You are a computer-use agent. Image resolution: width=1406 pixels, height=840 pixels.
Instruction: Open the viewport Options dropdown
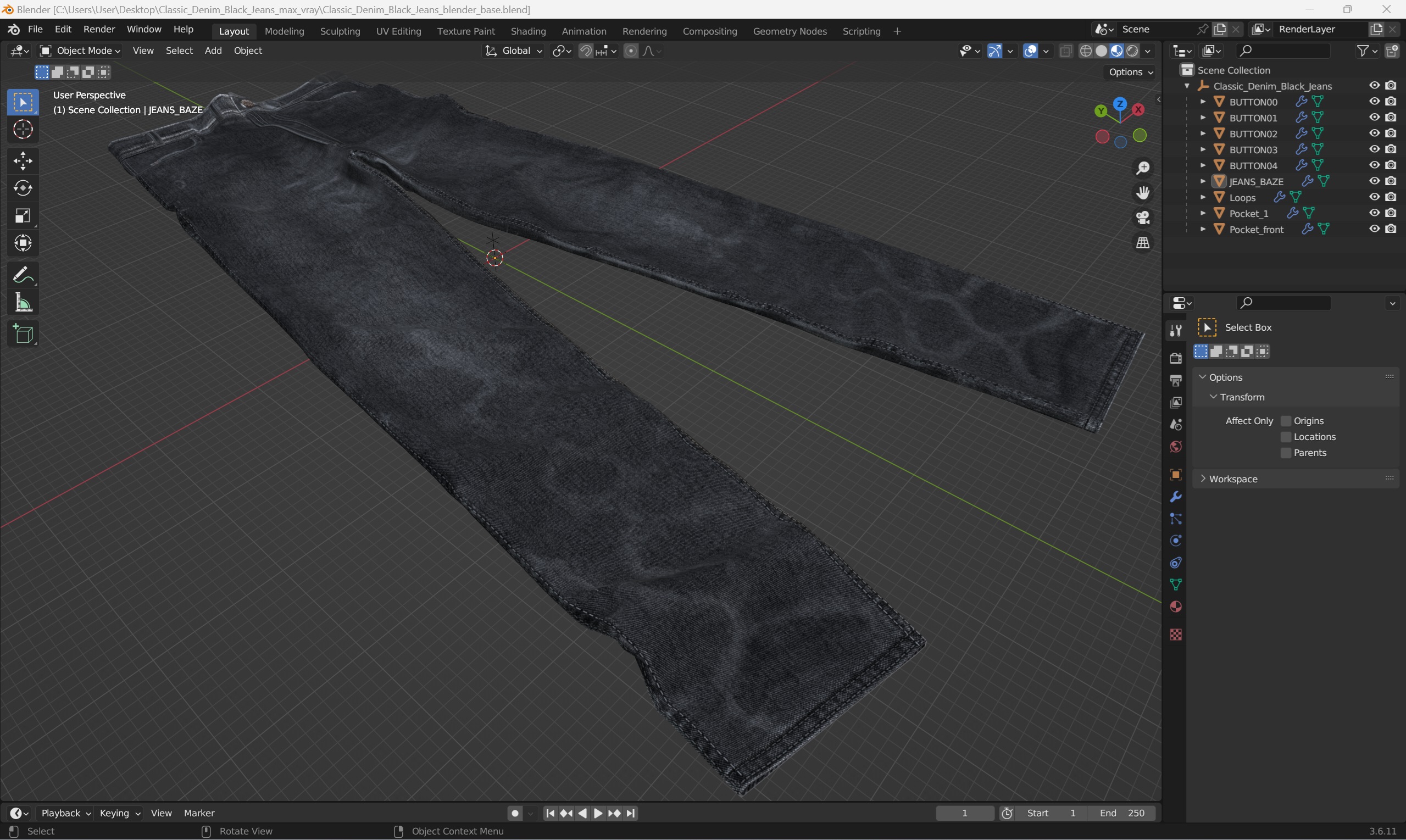1131,72
